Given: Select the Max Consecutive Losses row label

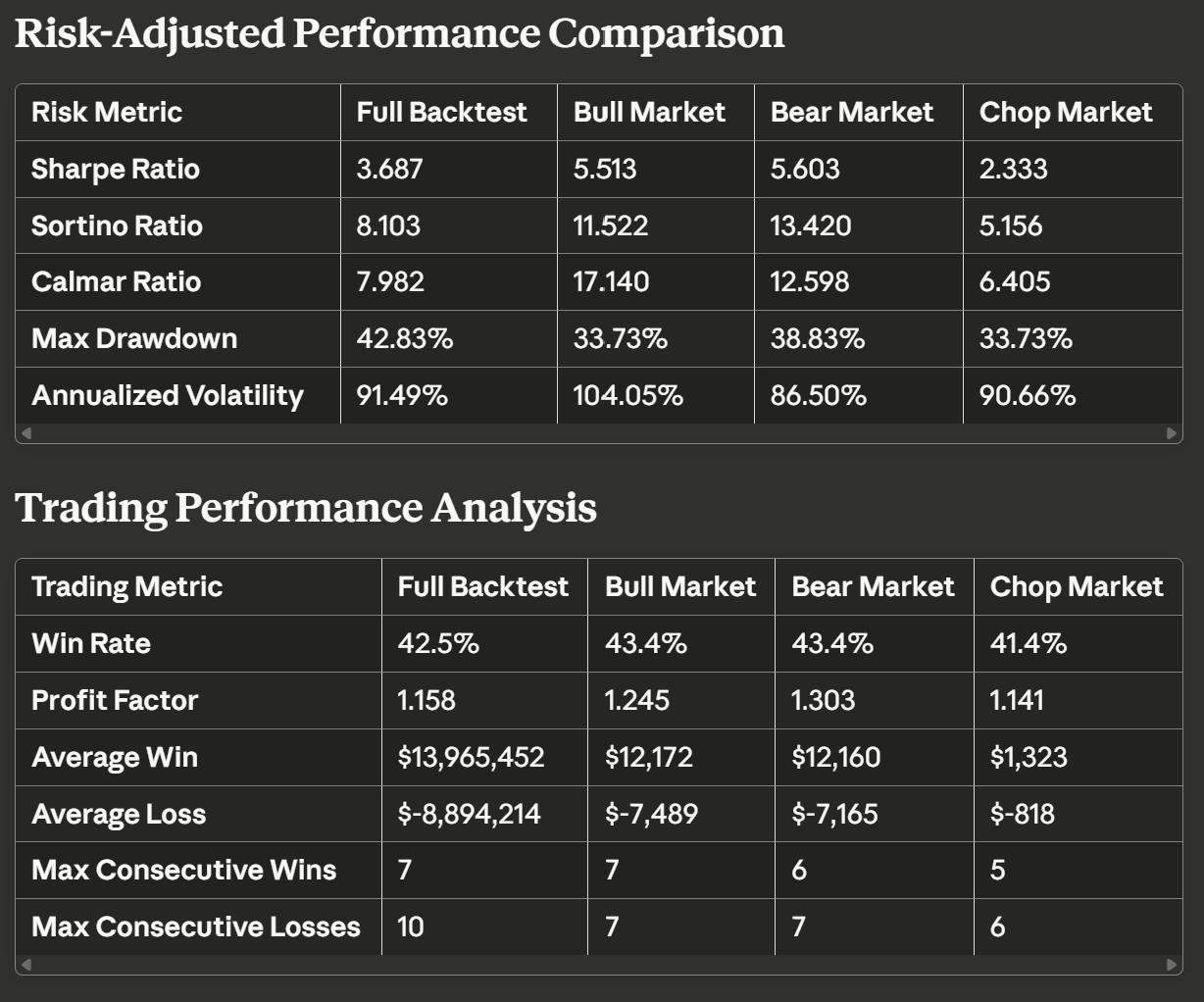Looking at the screenshot, I should point(196,927).
